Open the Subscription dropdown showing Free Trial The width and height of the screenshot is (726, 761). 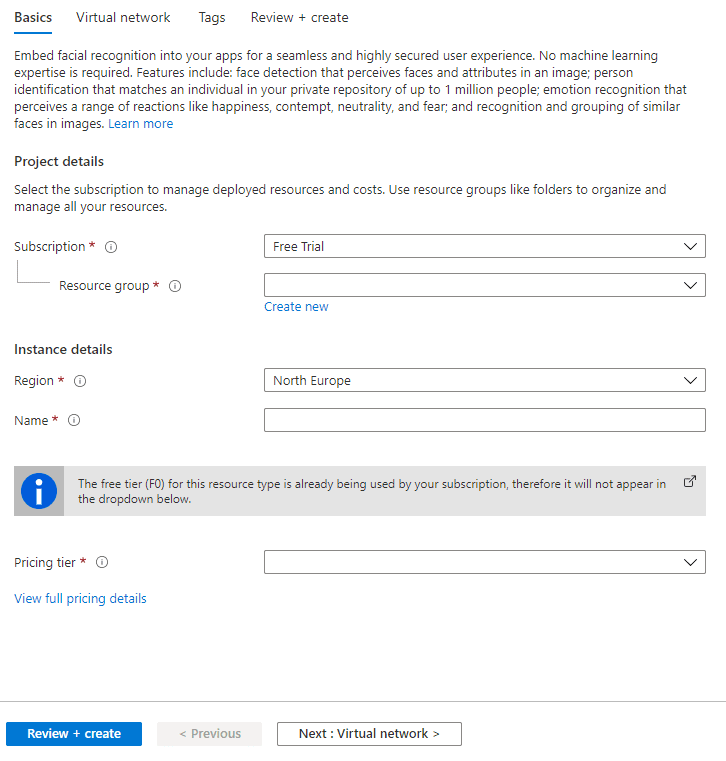(x=484, y=246)
